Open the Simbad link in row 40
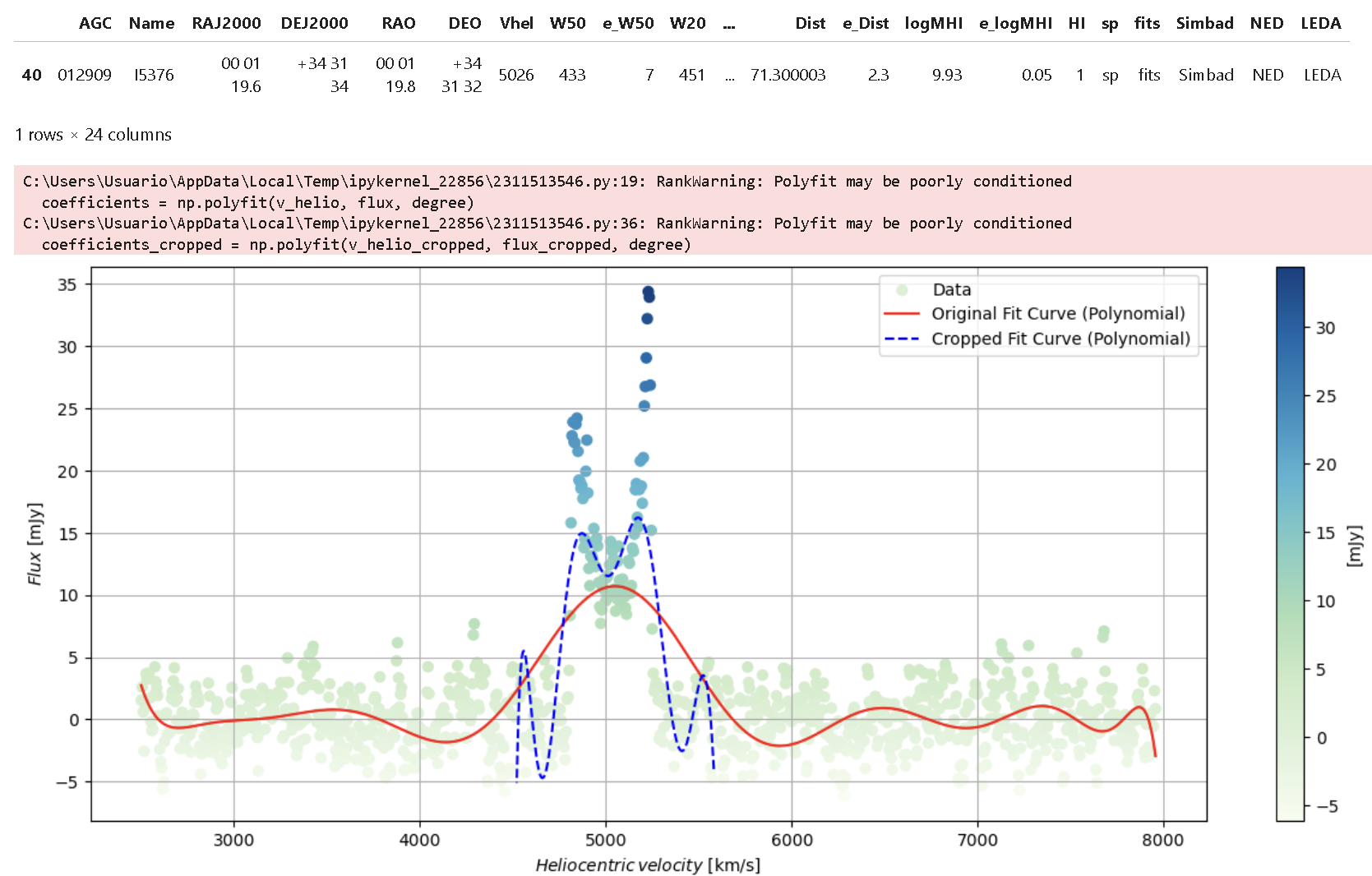Image resolution: width=1372 pixels, height=876 pixels. tap(1206, 75)
